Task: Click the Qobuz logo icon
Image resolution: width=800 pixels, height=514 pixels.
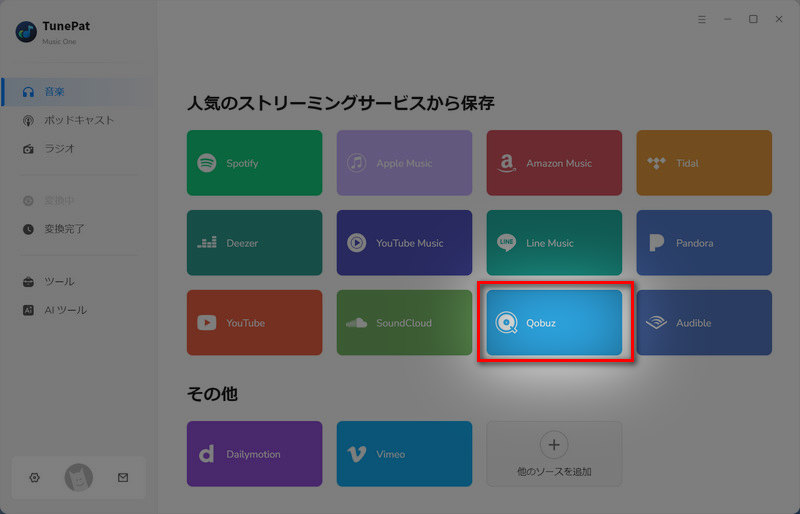Action: point(506,323)
